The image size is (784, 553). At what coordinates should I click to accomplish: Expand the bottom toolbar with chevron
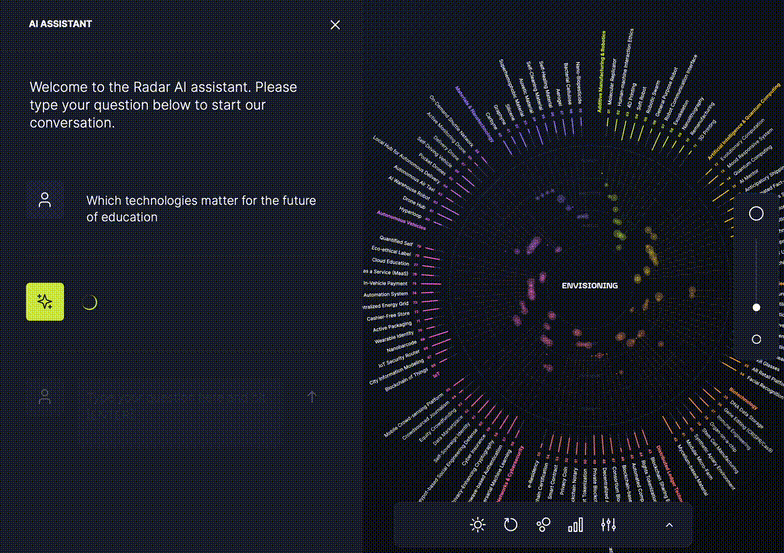click(669, 525)
